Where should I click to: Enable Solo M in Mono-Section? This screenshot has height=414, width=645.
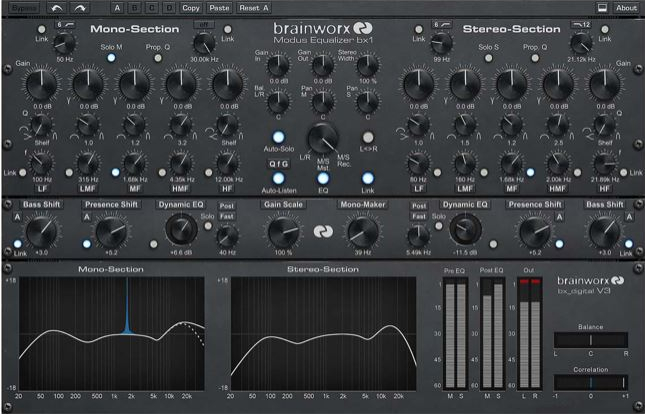(x=111, y=58)
